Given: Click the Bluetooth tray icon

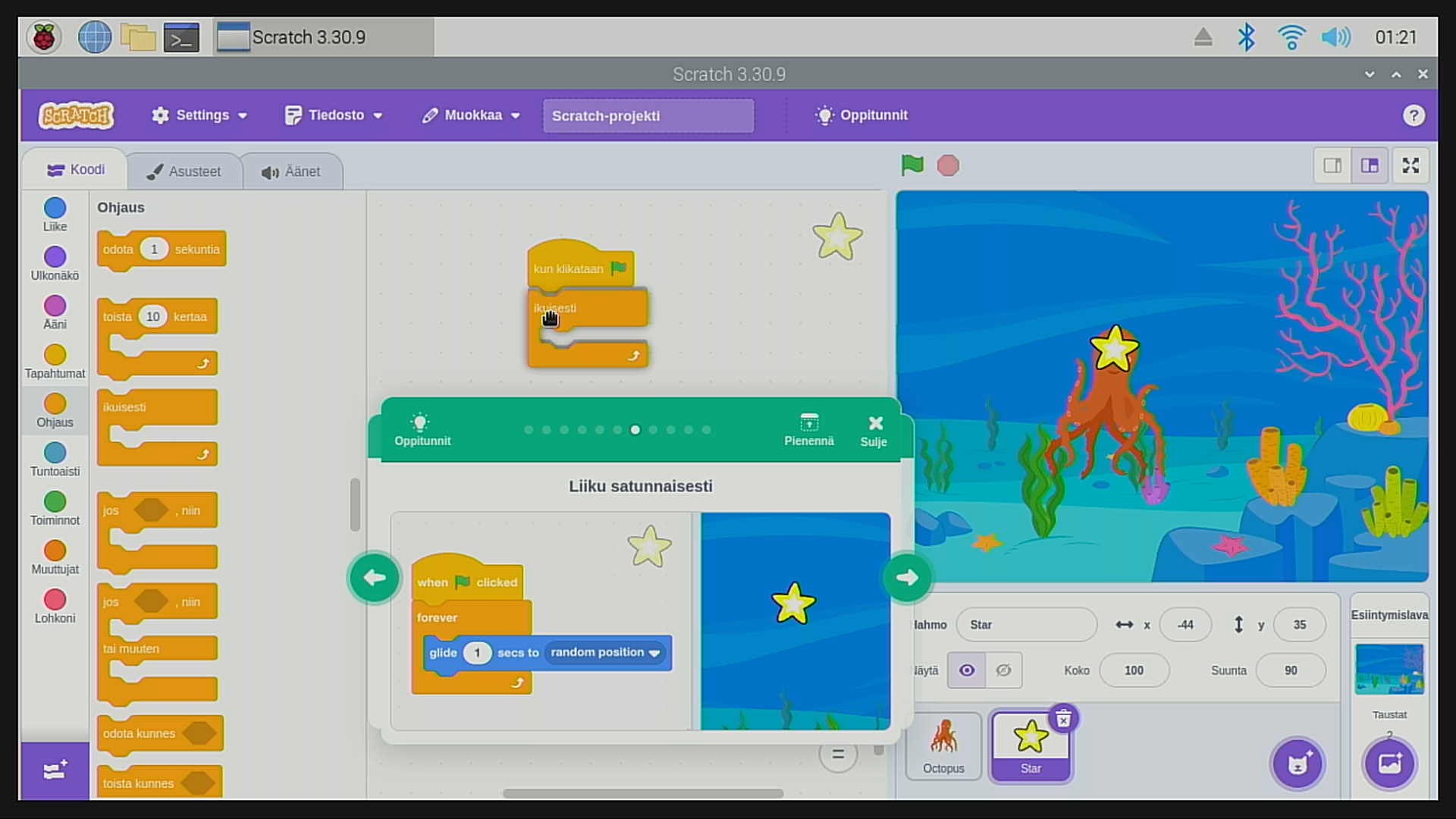Looking at the screenshot, I should pyautogui.click(x=1246, y=37).
